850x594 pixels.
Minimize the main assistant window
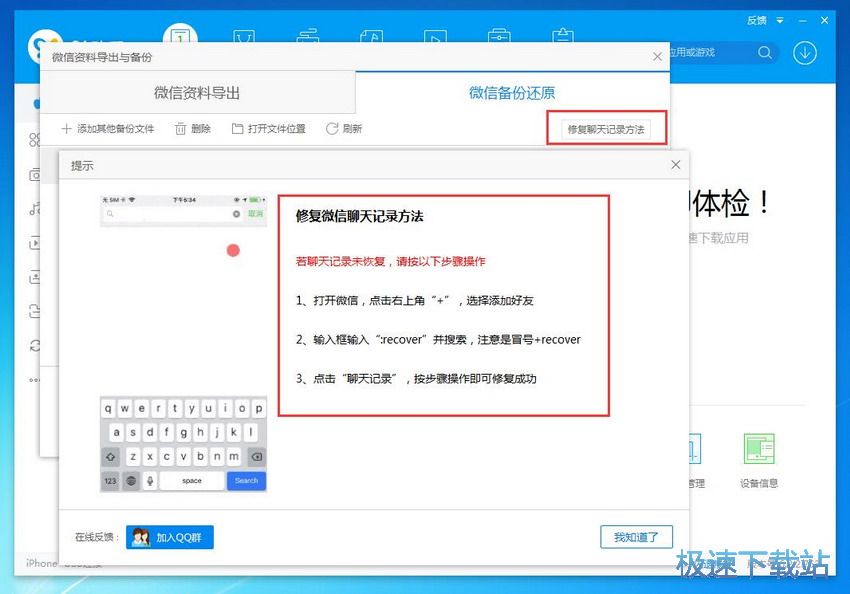(x=803, y=21)
